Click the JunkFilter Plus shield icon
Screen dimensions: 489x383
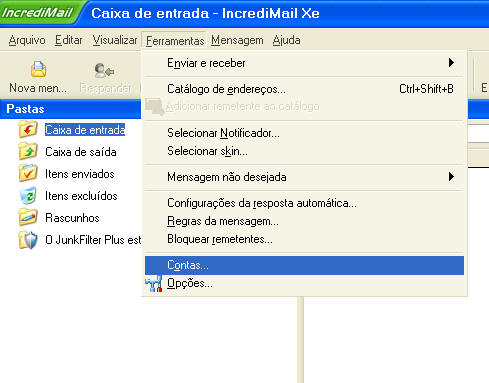[x=28, y=240]
